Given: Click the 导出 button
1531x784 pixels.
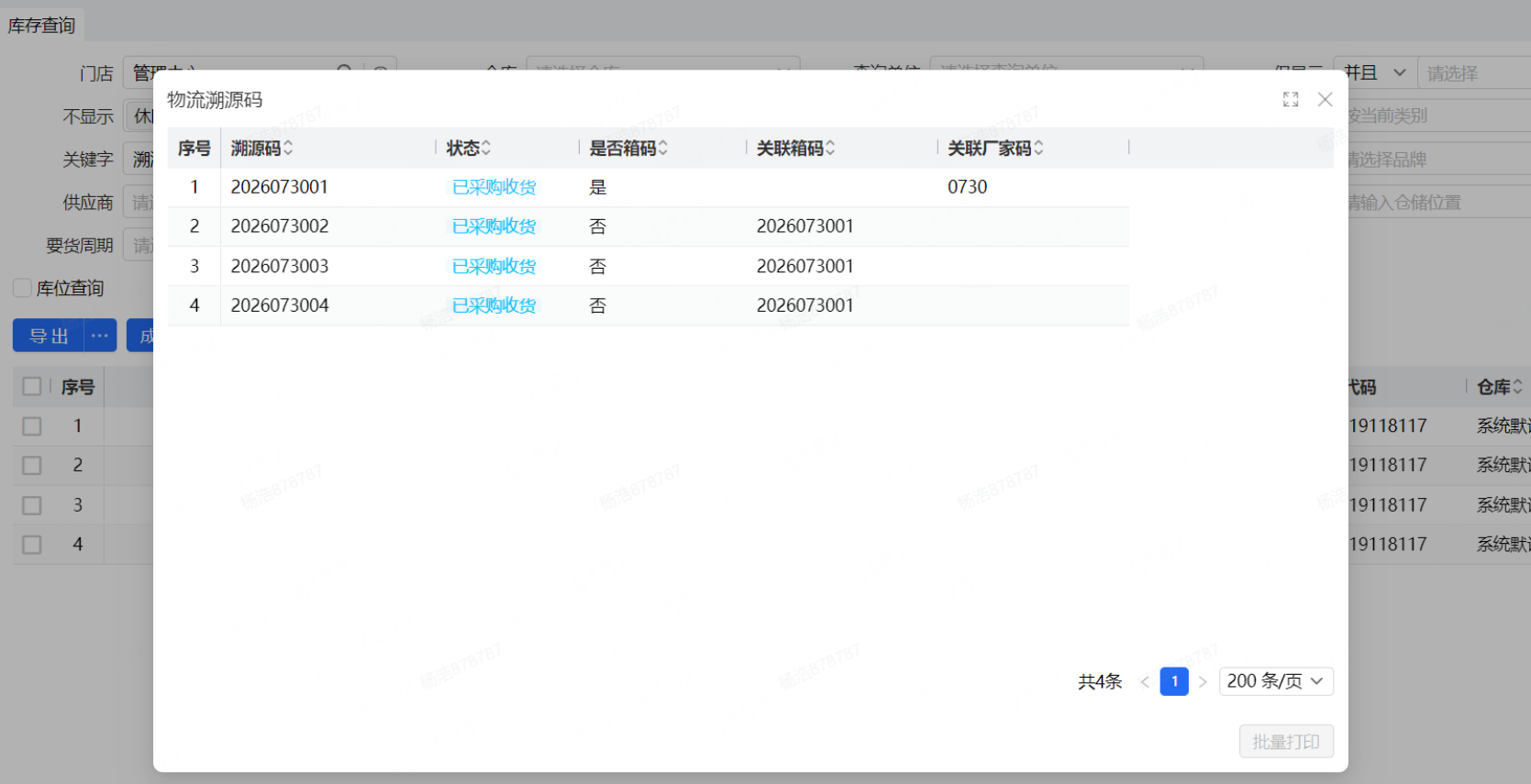Looking at the screenshot, I should click(x=49, y=336).
